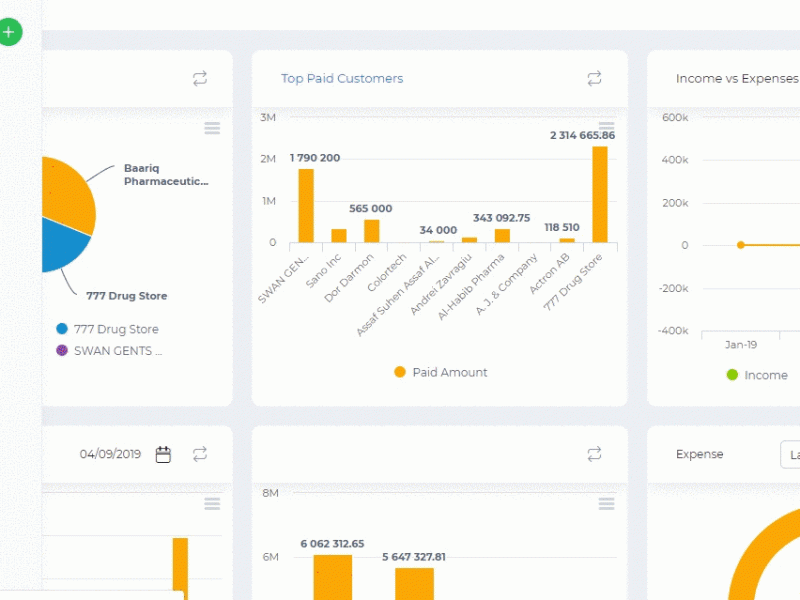Click the Dor Darmon bar
Screen dimensions: 800x600
point(371,231)
